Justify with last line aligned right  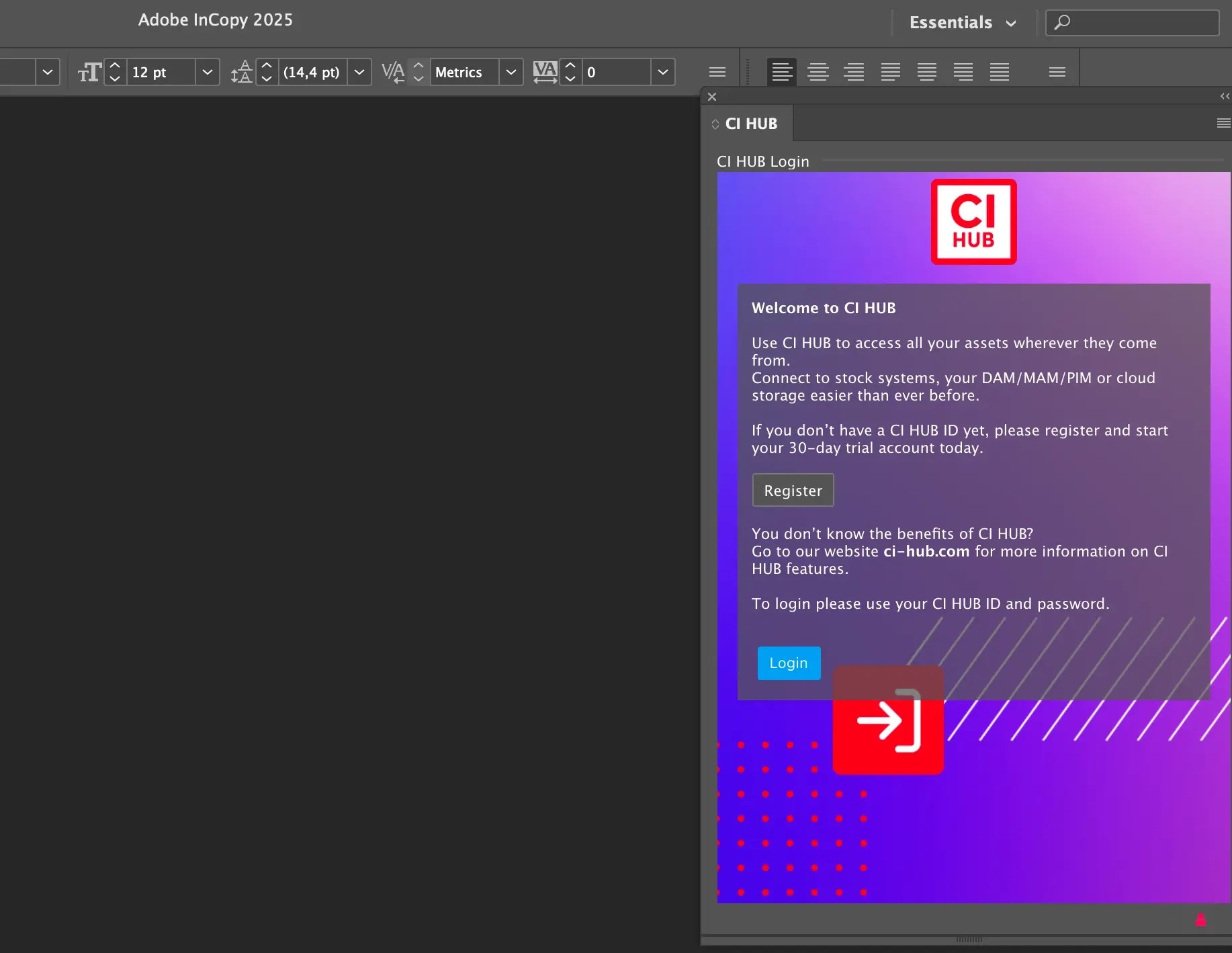tap(963, 72)
